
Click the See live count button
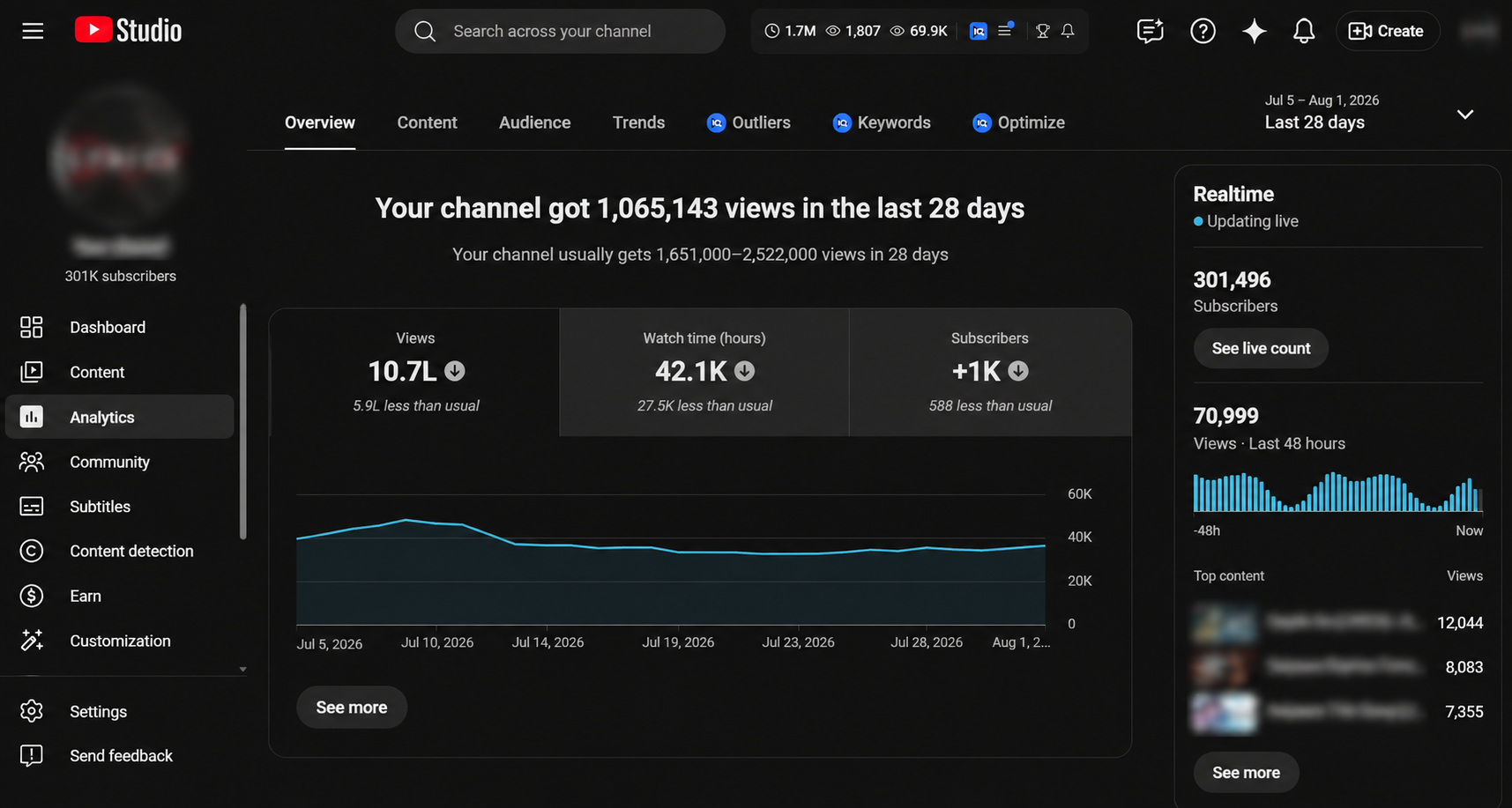tap(1261, 348)
